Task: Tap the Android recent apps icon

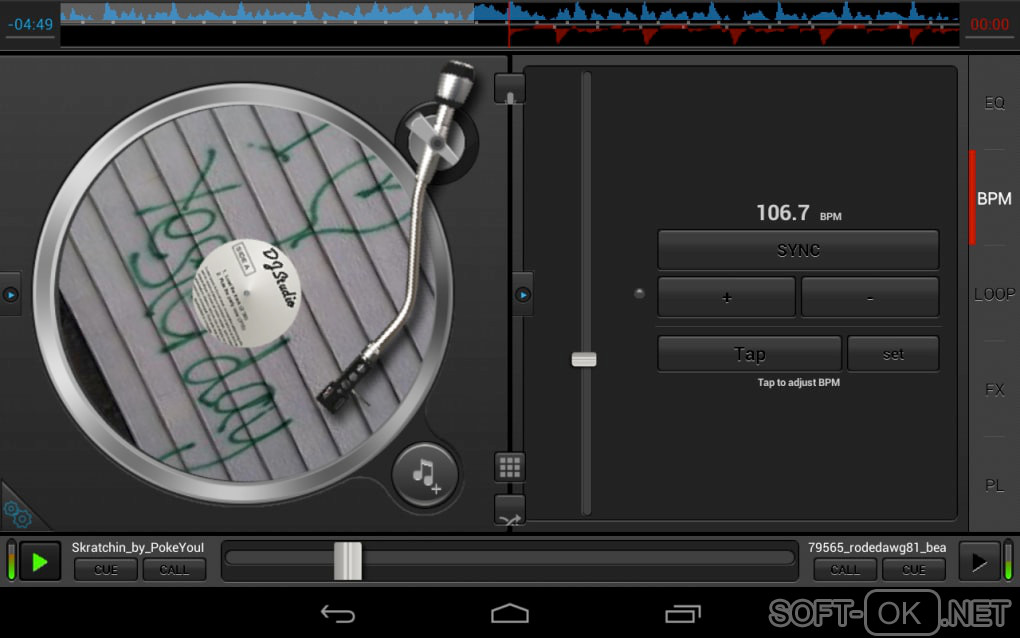Action: [x=683, y=613]
